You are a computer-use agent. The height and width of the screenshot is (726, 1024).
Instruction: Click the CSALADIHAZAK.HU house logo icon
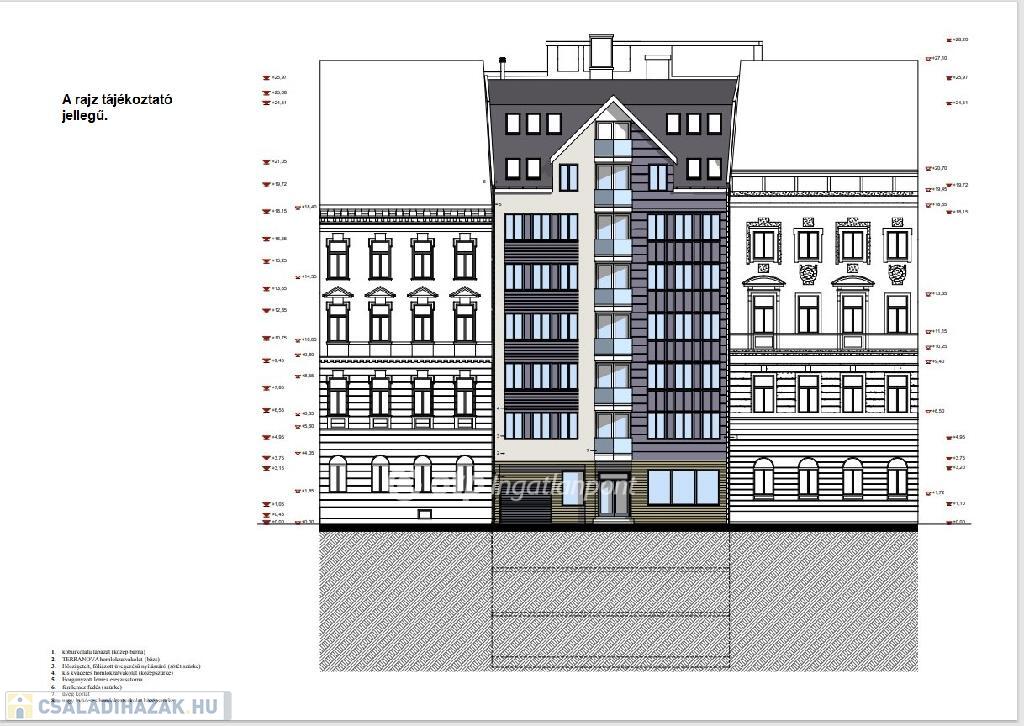(19, 705)
